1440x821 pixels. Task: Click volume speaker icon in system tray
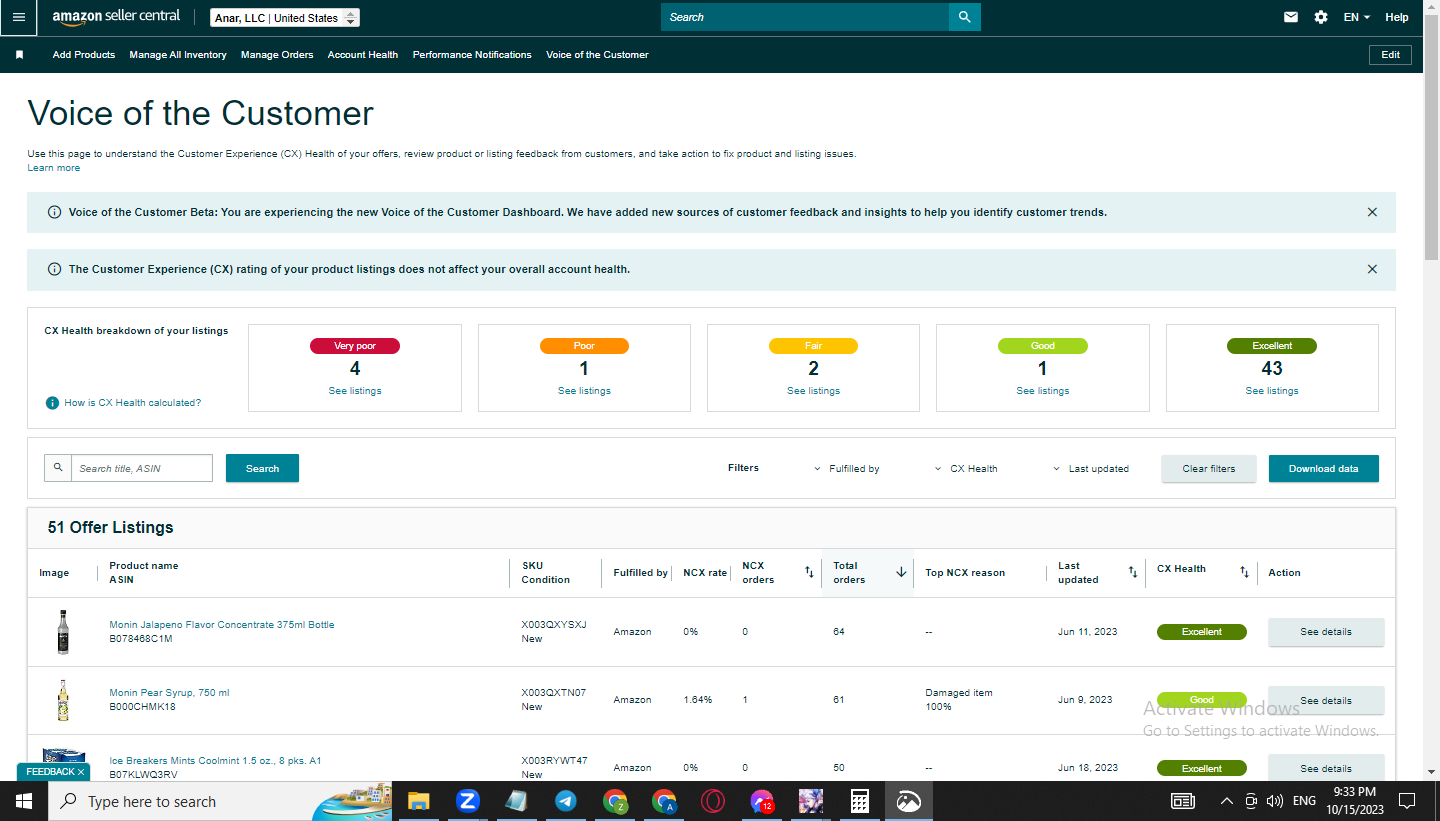coord(1274,801)
